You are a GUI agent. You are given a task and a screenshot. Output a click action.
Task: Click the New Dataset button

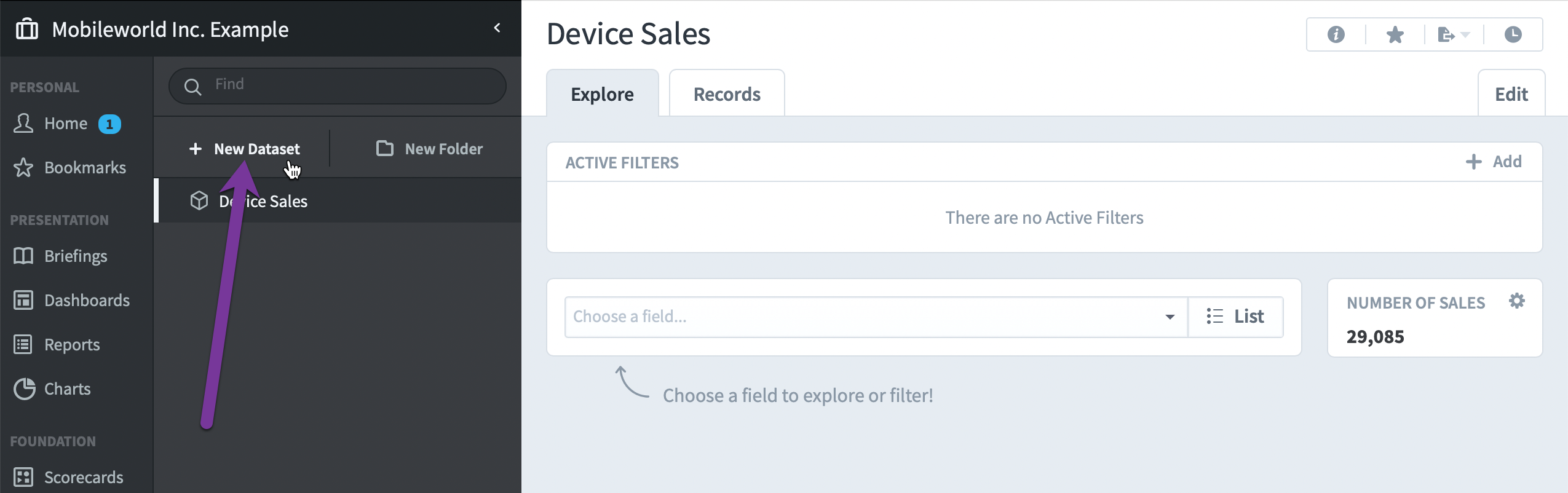click(245, 149)
